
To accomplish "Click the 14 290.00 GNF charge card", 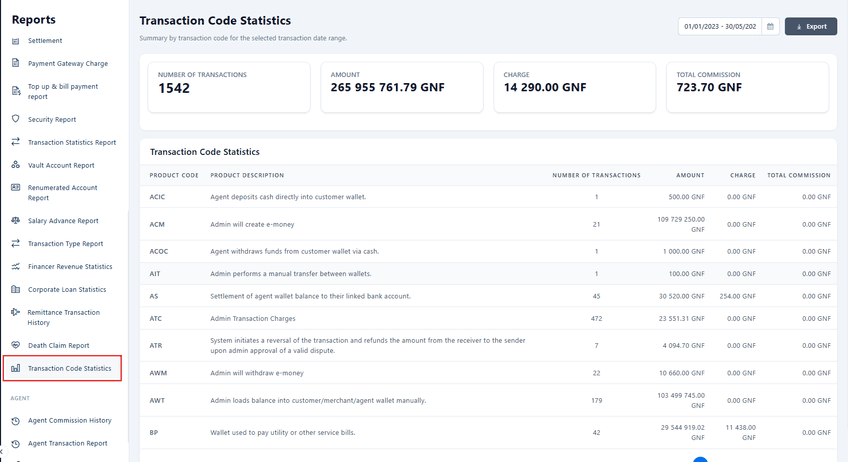I will [x=574, y=87].
